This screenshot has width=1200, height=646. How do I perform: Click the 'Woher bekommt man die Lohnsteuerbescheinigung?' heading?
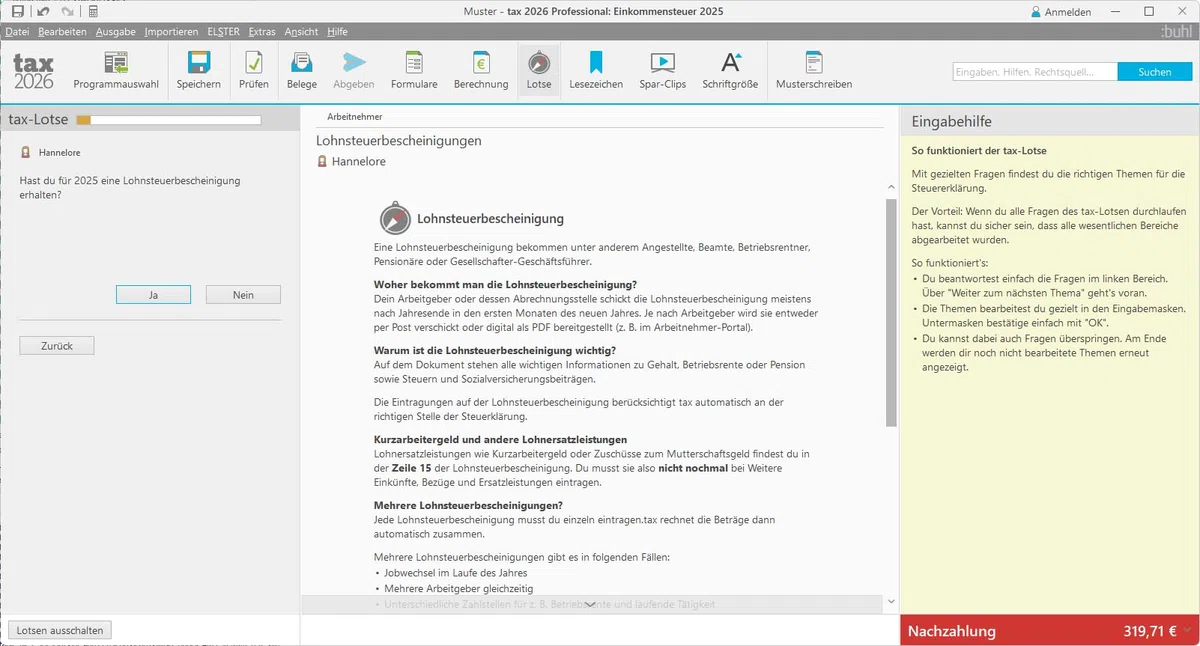point(505,285)
